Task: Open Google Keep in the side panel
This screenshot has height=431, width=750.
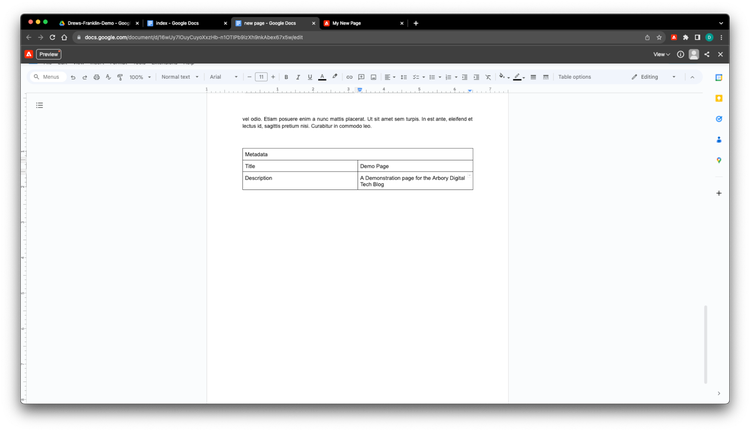Action: click(x=718, y=98)
